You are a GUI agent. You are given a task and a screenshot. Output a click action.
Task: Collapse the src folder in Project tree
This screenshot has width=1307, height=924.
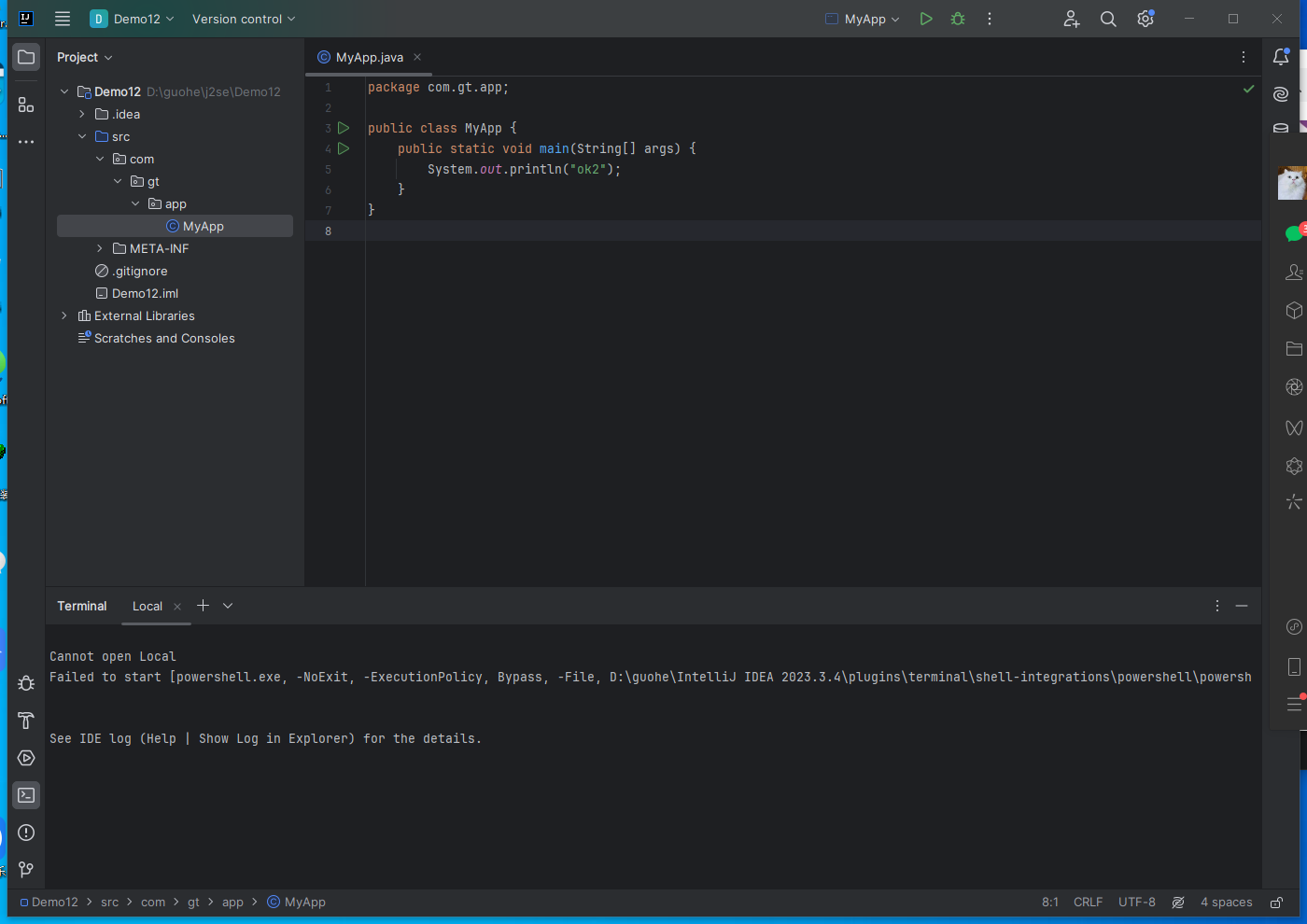click(x=82, y=135)
